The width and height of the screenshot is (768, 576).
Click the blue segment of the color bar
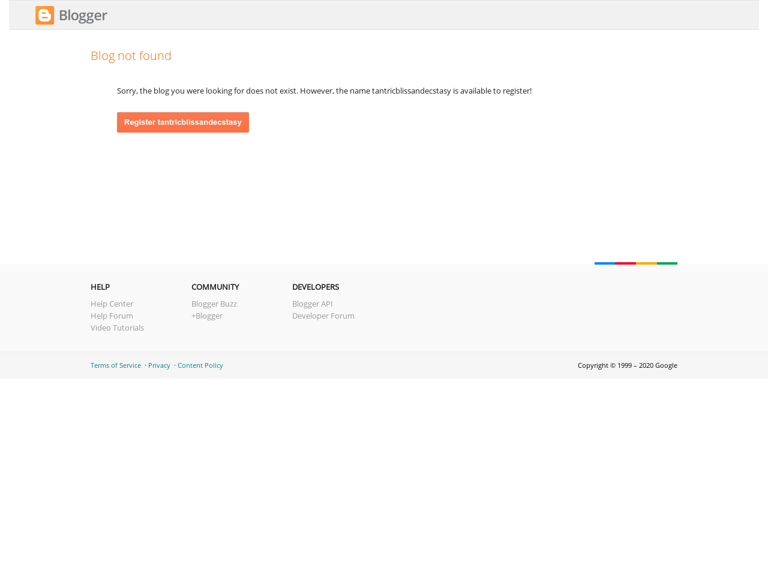point(604,263)
